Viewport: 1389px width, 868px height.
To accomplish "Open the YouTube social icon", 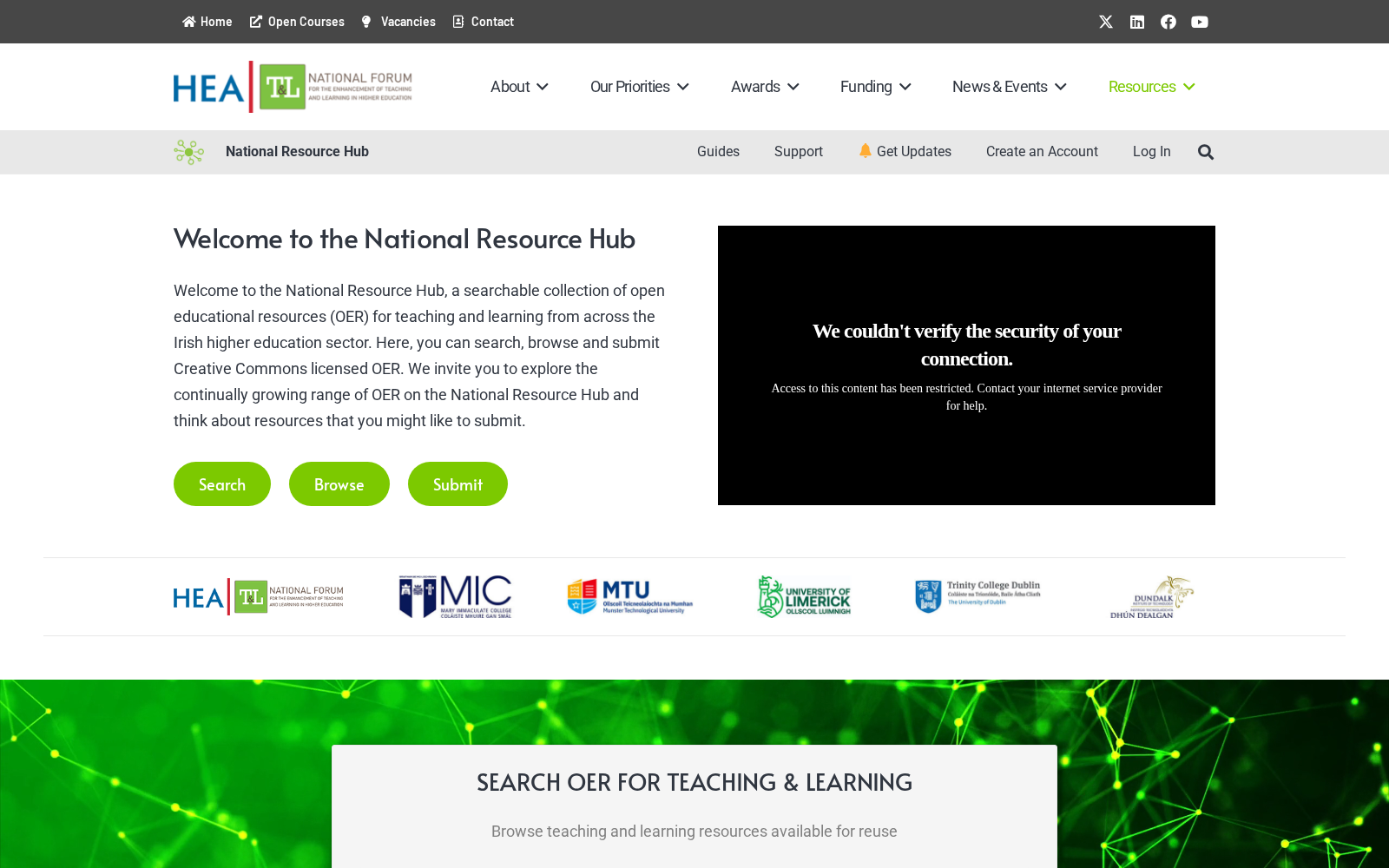I will point(1200,22).
